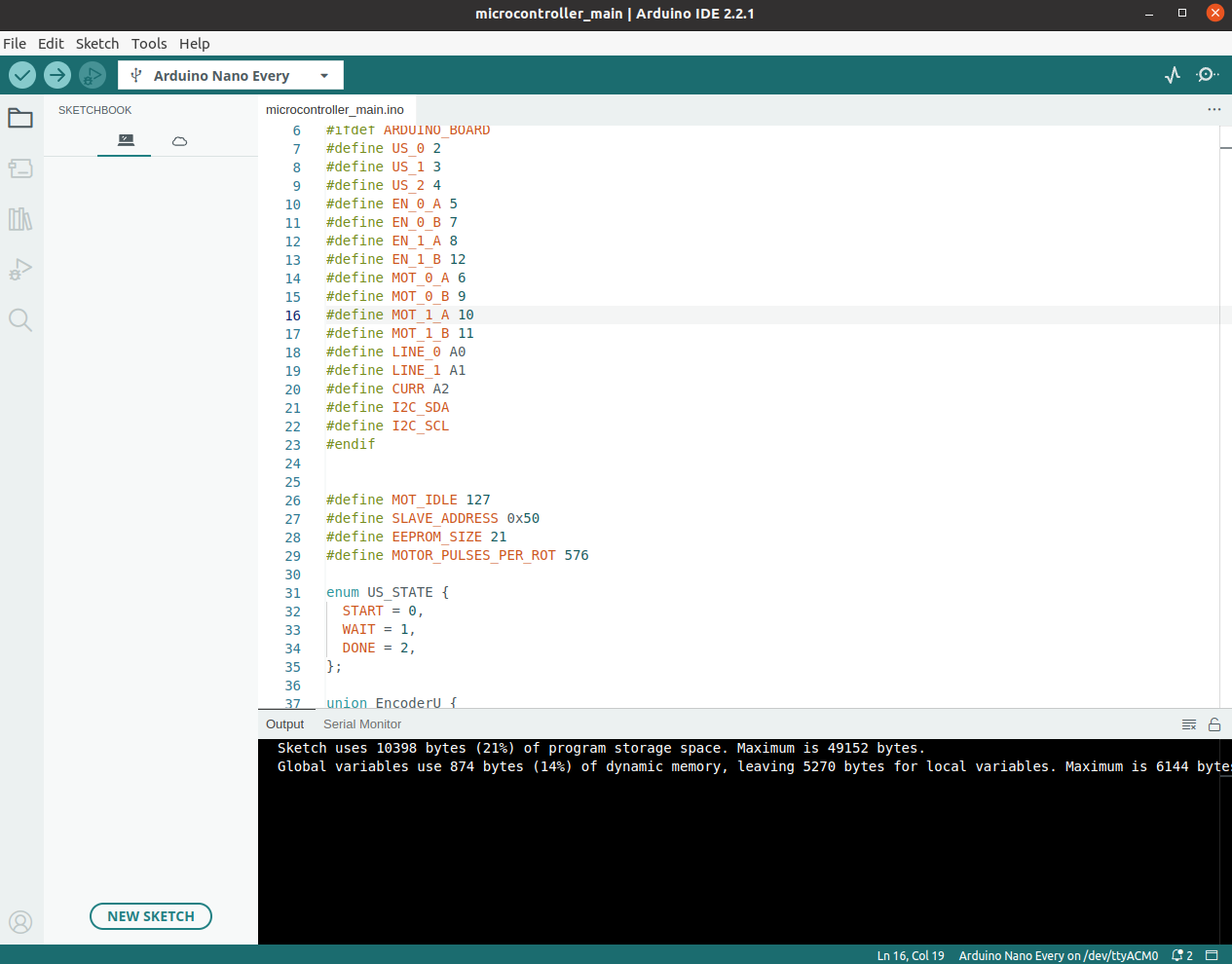Viewport: 1232px width, 964px height.
Task: Click the Verify sketch checkmark button
Action: [x=22, y=75]
